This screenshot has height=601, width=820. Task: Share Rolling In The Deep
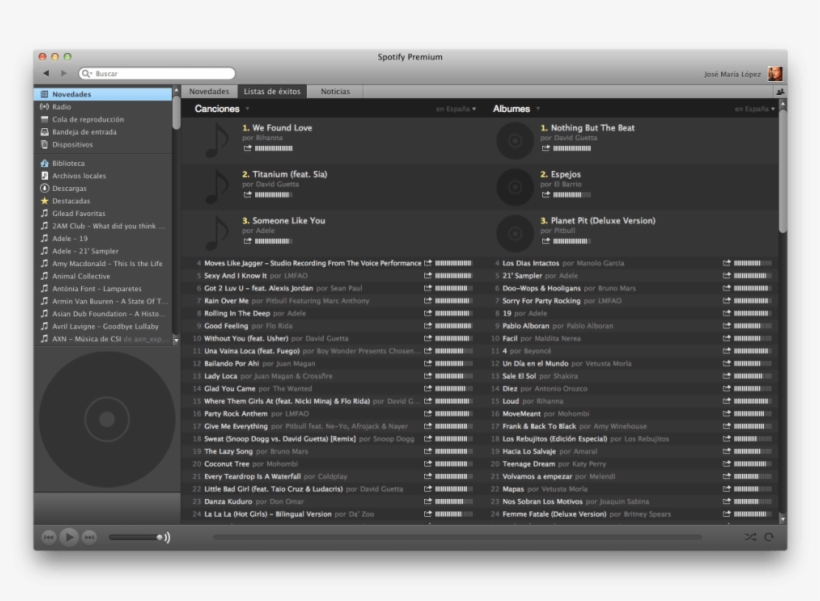point(428,313)
